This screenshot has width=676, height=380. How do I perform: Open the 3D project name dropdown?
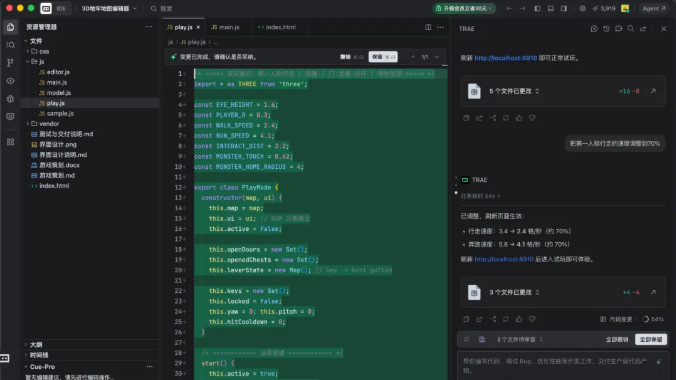pos(110,8)
